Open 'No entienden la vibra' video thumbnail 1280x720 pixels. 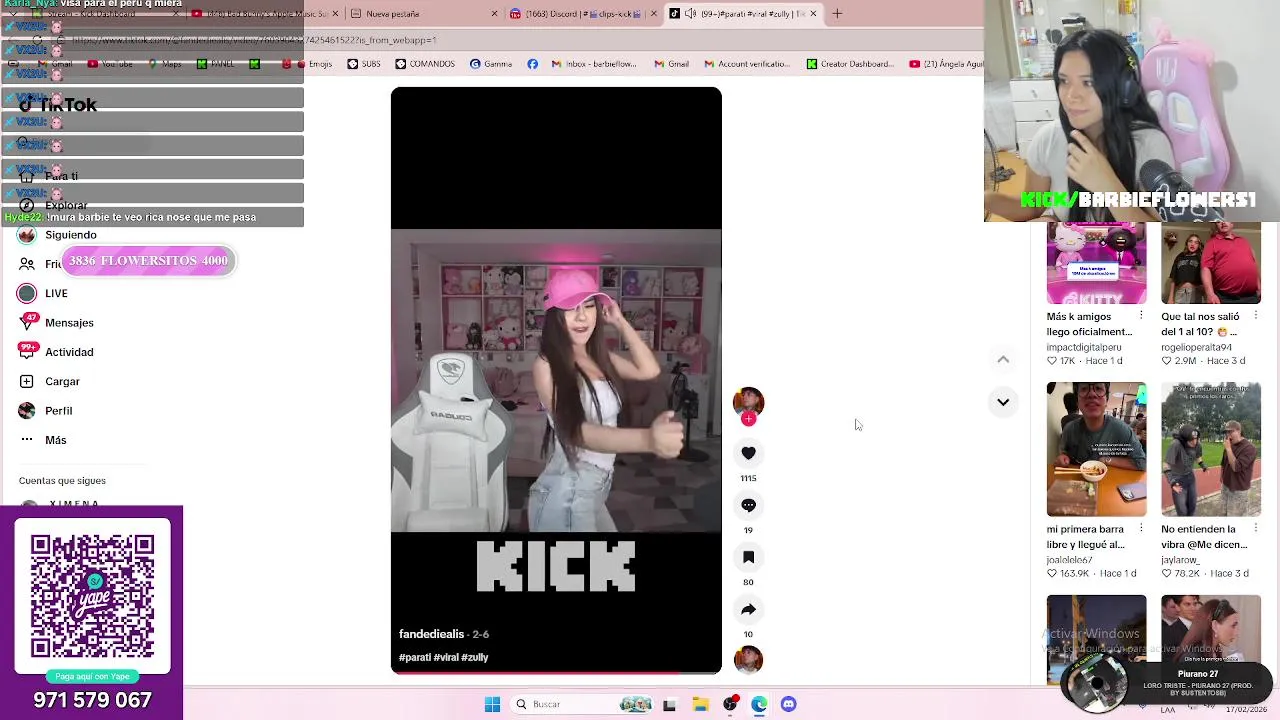1211,449
